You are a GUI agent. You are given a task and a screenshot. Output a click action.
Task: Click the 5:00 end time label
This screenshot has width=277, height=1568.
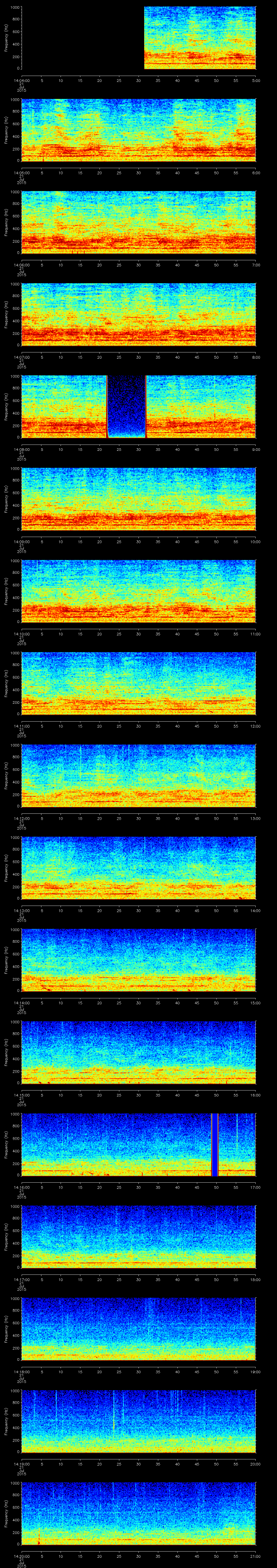[256, 80]
